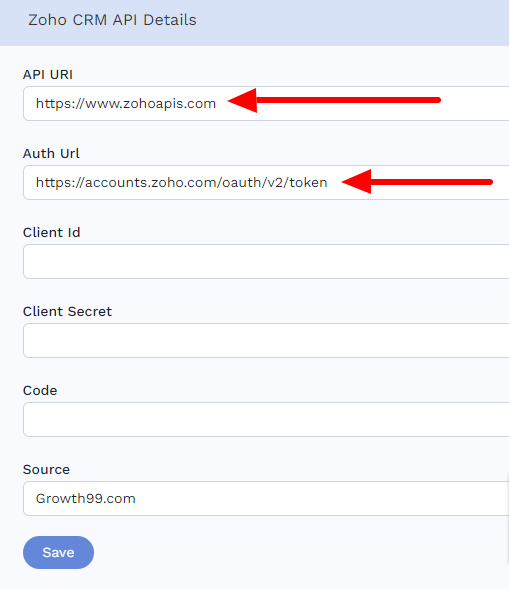
Task: Click the "Client Secret" label
Action: coord(67,311)
